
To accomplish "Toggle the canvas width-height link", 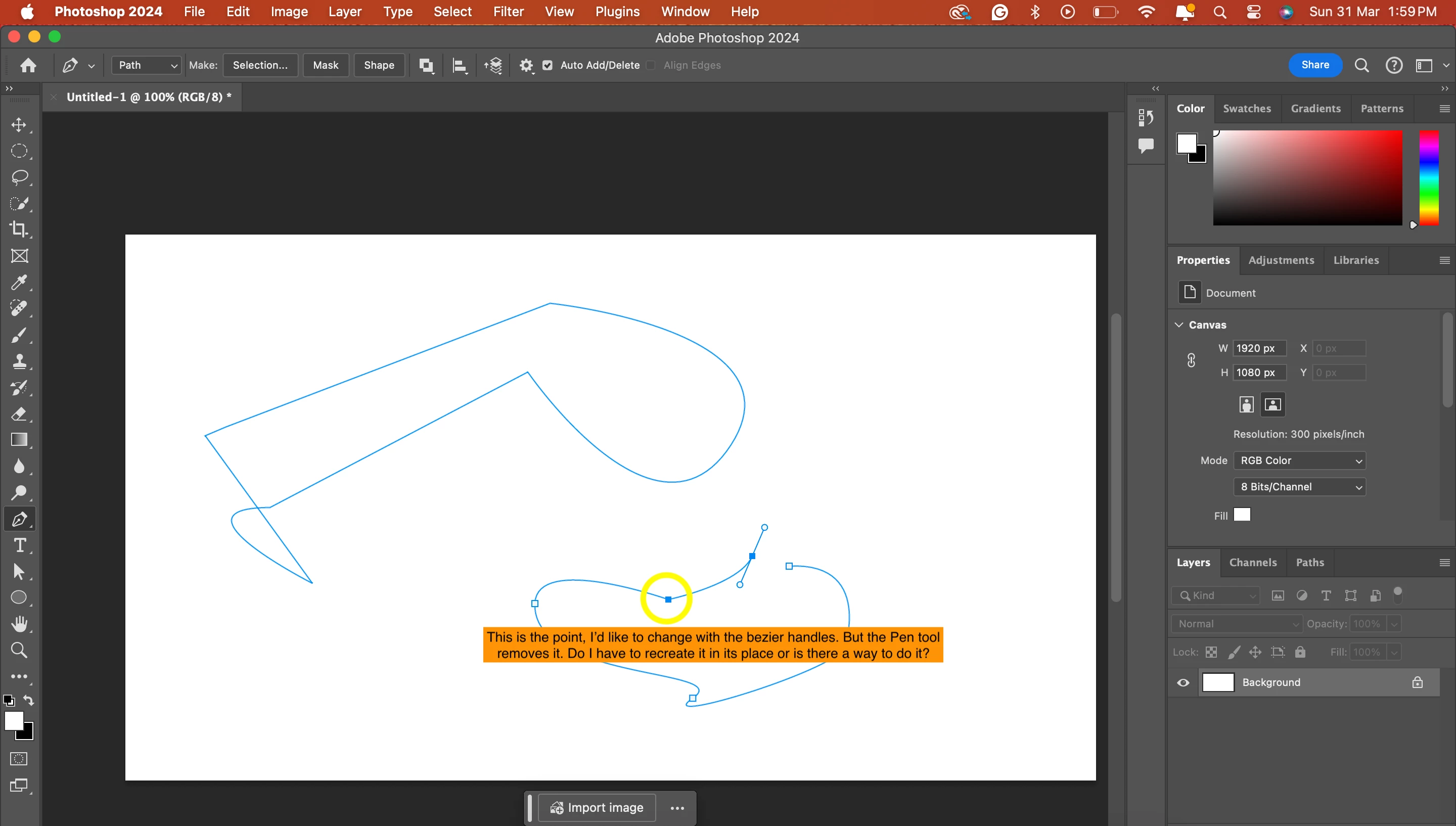I will click(1191, 360).
